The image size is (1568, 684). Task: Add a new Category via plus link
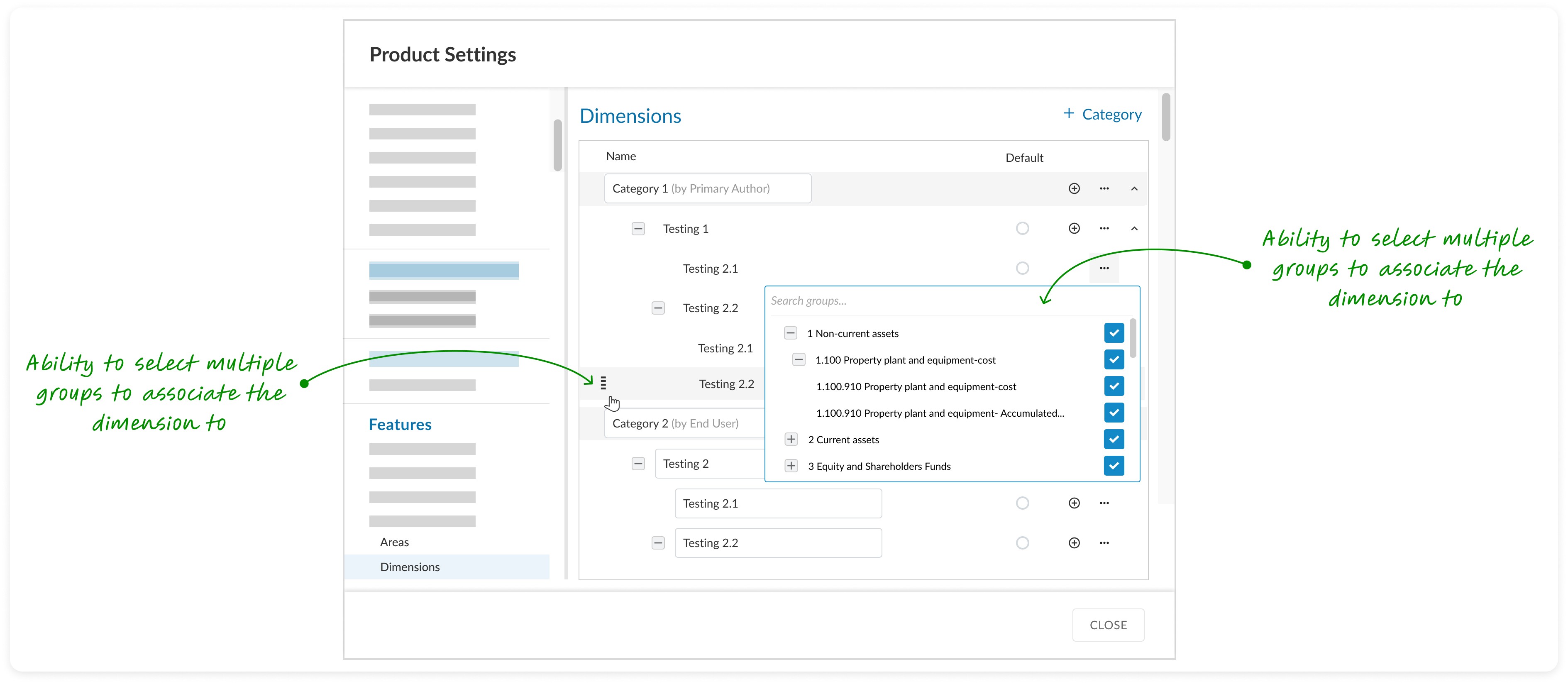pyautogui.click(x=1102, y=115)
